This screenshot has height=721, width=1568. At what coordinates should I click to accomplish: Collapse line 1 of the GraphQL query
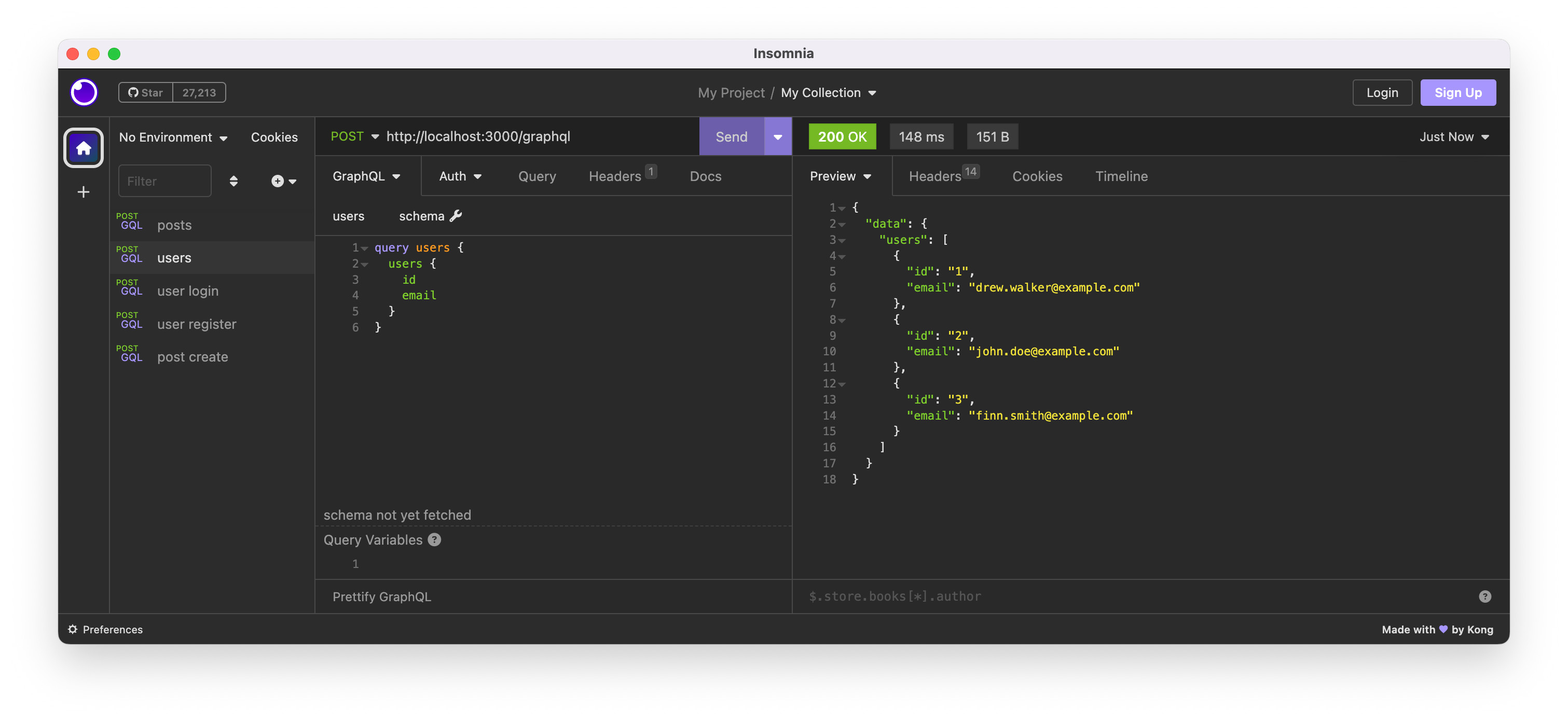[364, 248]
